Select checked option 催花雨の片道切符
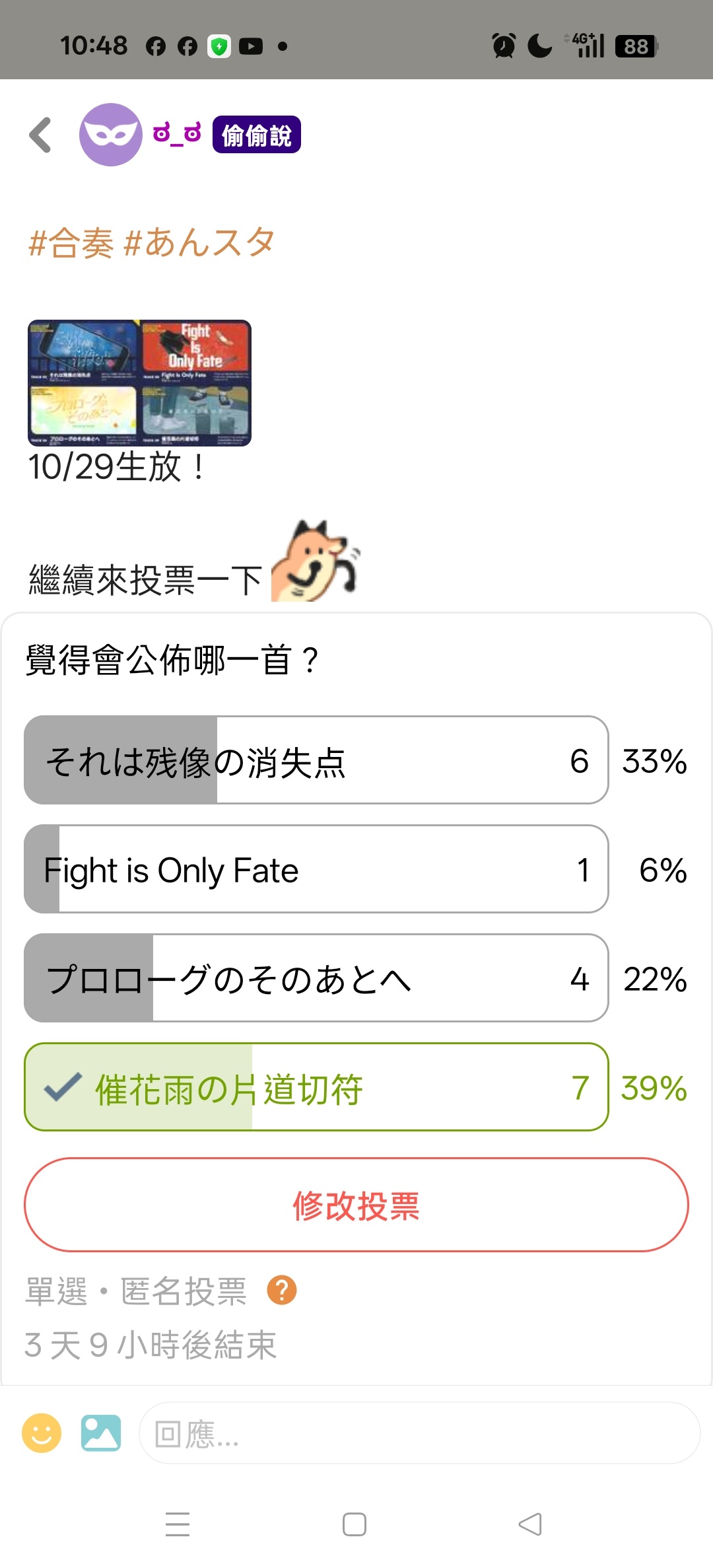This screenshot has height=1568, width=713. [316, 1087]
